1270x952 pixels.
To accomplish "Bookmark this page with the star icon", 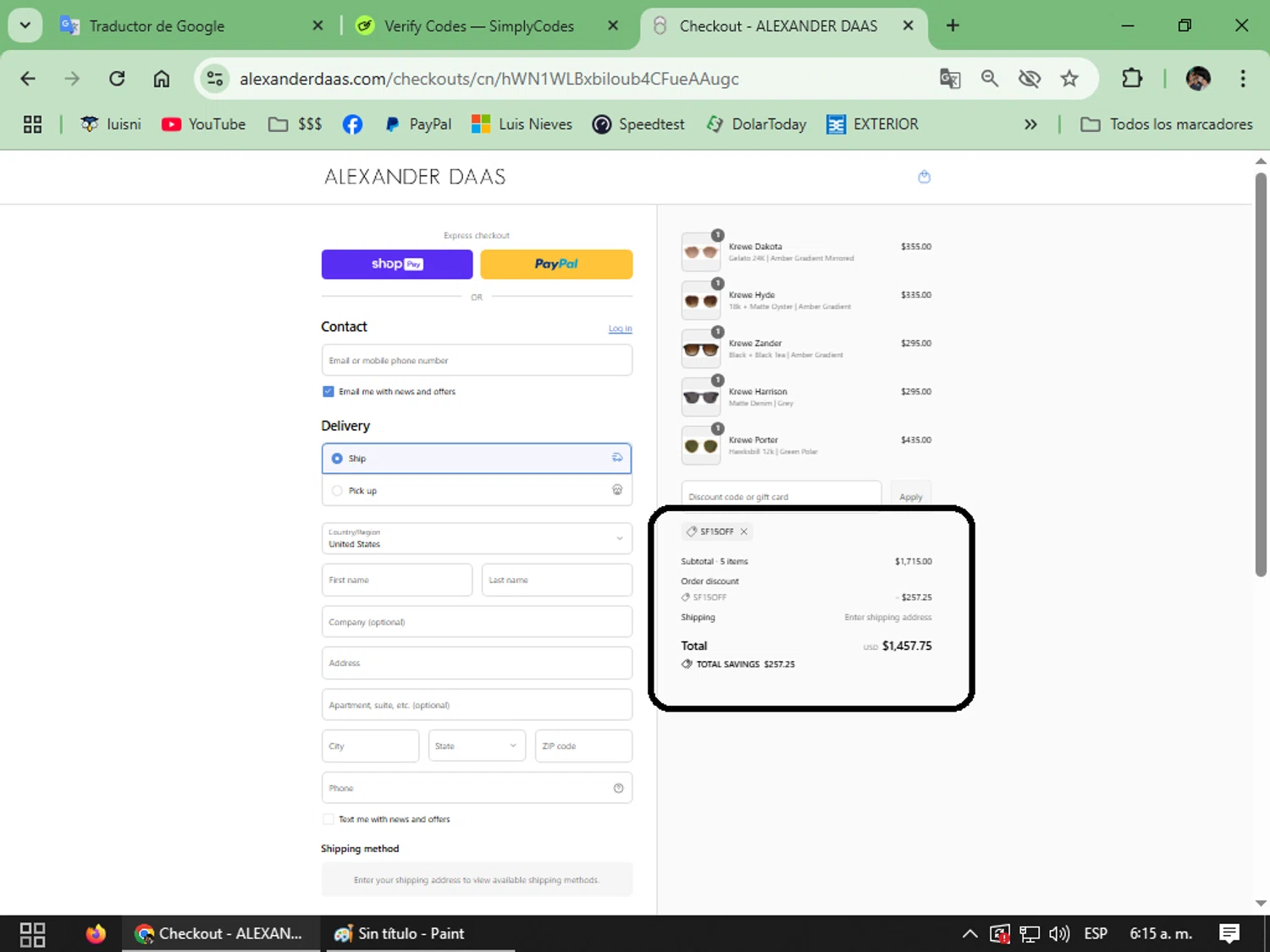I will point(1069,79).
